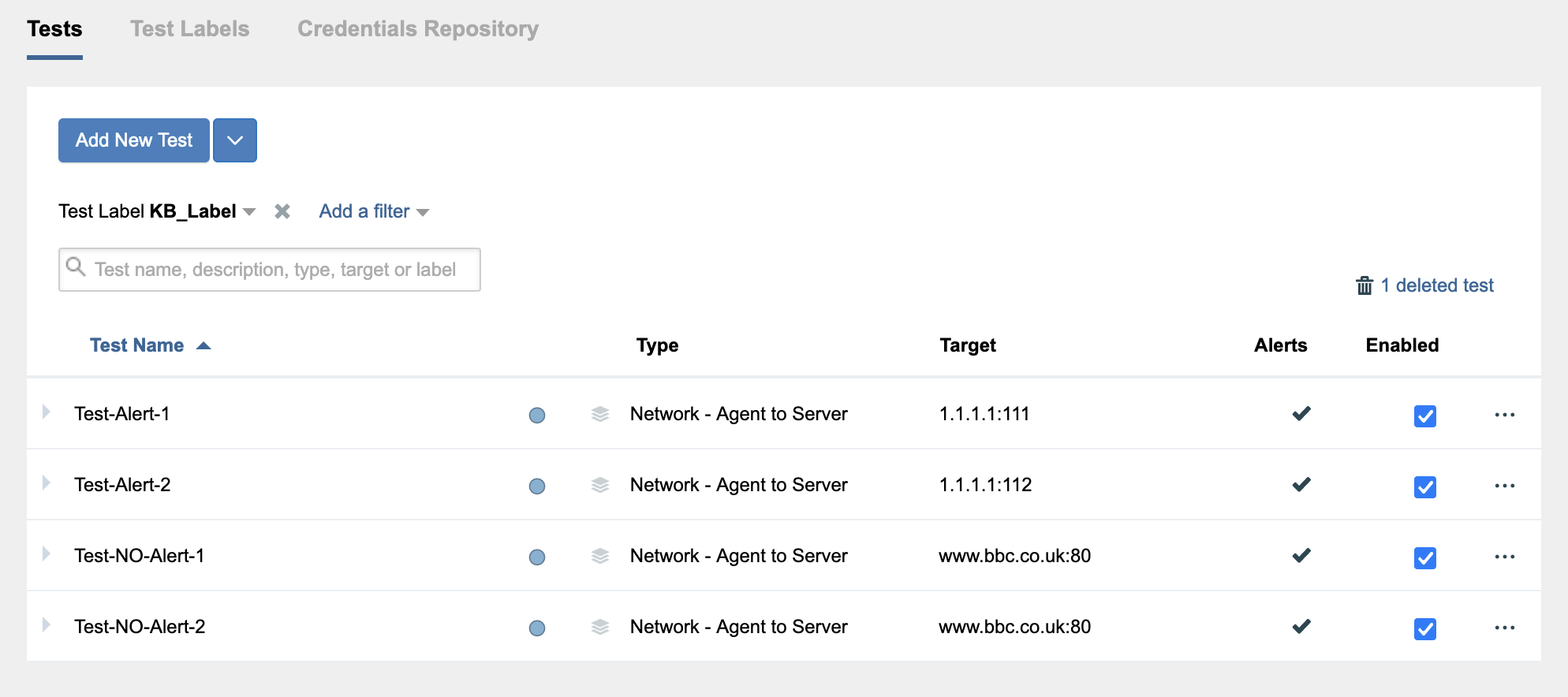Click the Enabled column header

[1402, 345]
